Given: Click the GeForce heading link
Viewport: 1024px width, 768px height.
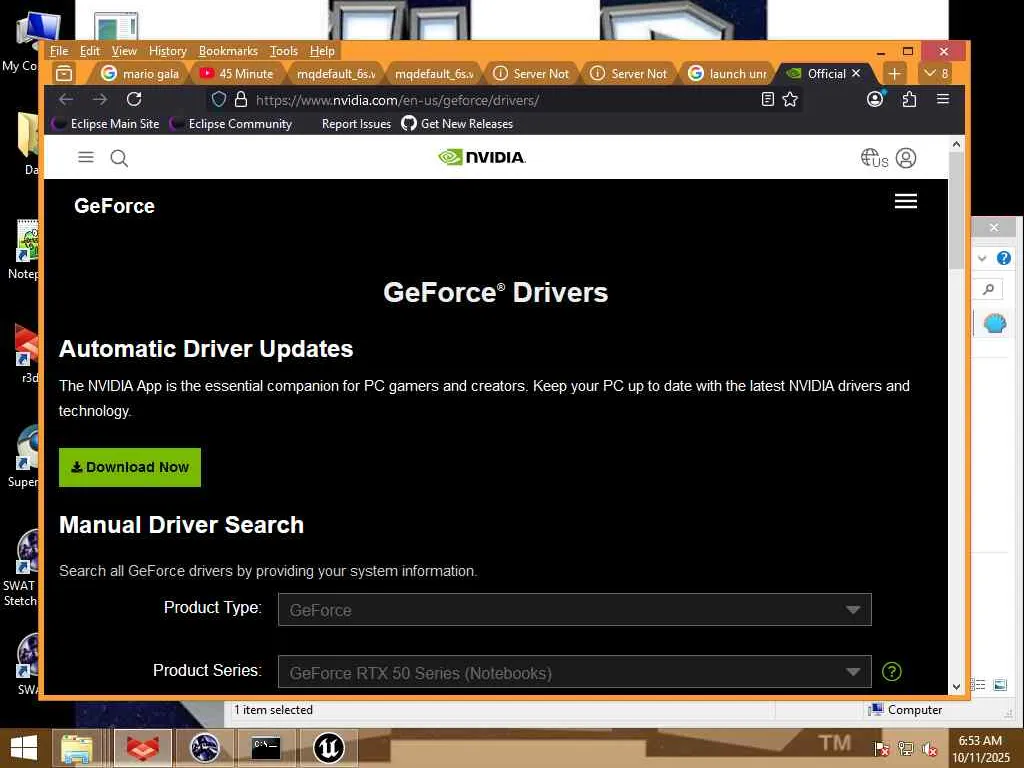Looking at the screenshot, I should (114, 206).
